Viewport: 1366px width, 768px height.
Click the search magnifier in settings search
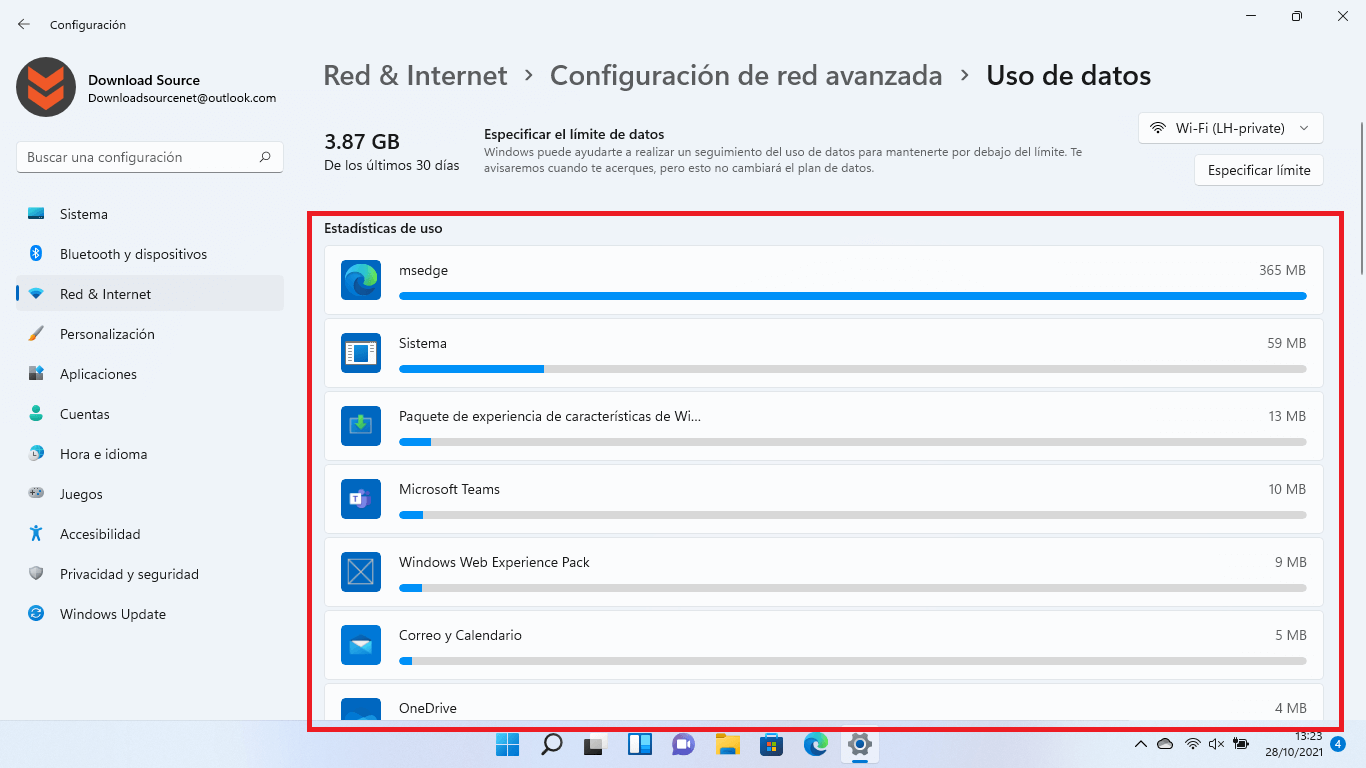[x=265, y=157]
